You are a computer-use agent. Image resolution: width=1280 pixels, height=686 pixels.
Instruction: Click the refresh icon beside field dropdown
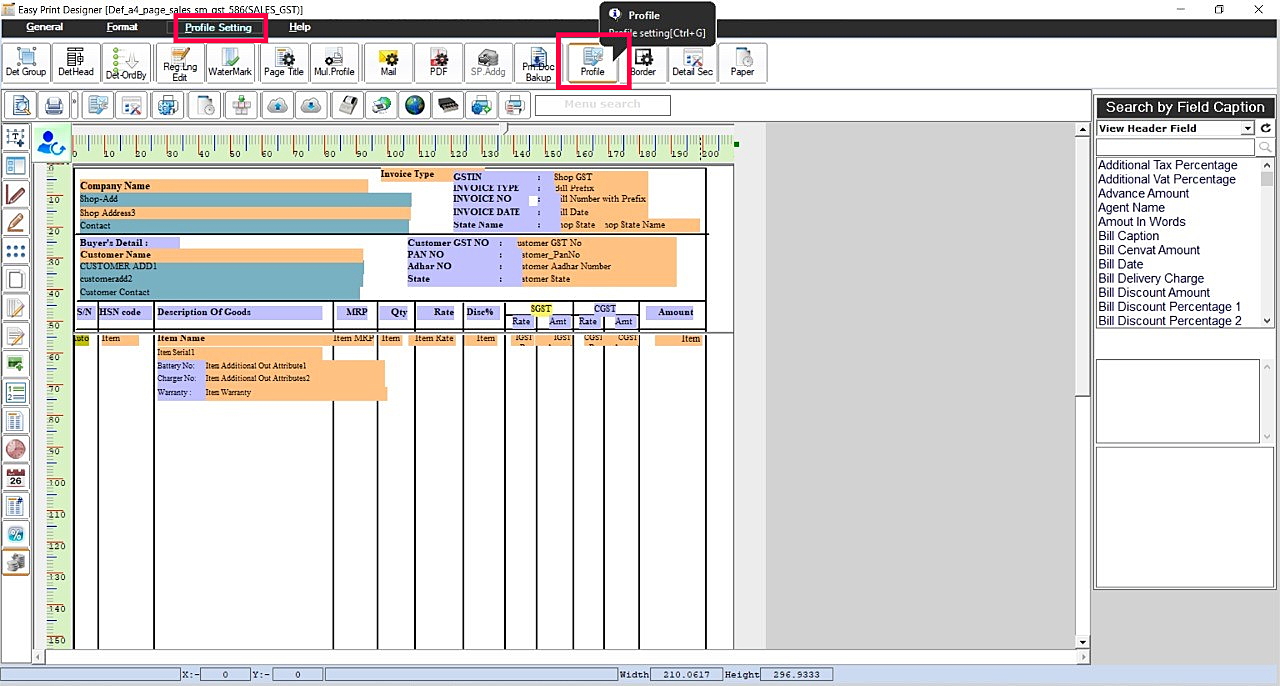pos(1265,128)
